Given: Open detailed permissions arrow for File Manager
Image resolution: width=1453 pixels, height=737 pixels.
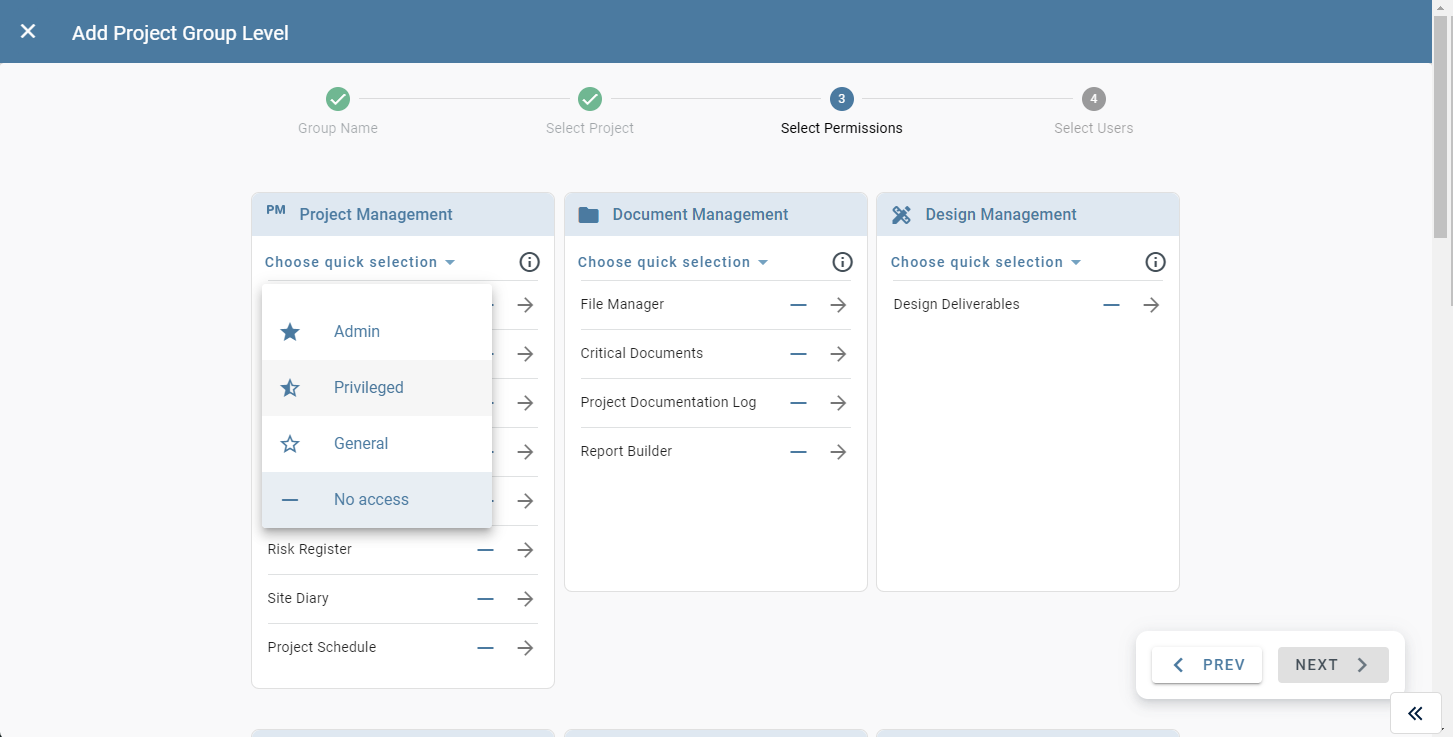Looking at the screenshot, I should tap(838, 304).
